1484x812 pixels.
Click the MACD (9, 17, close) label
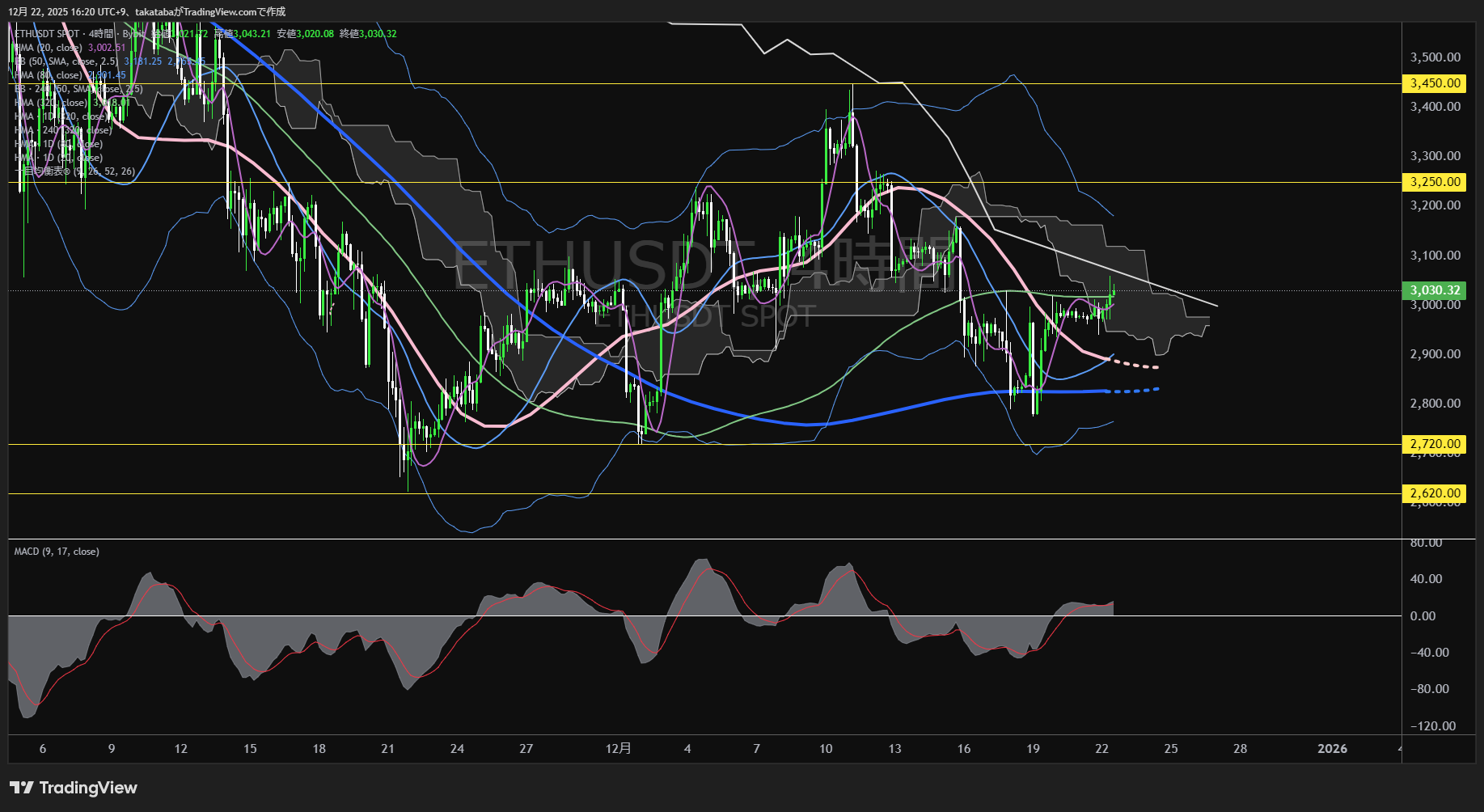pyautogui.click(x=57, y=552)
